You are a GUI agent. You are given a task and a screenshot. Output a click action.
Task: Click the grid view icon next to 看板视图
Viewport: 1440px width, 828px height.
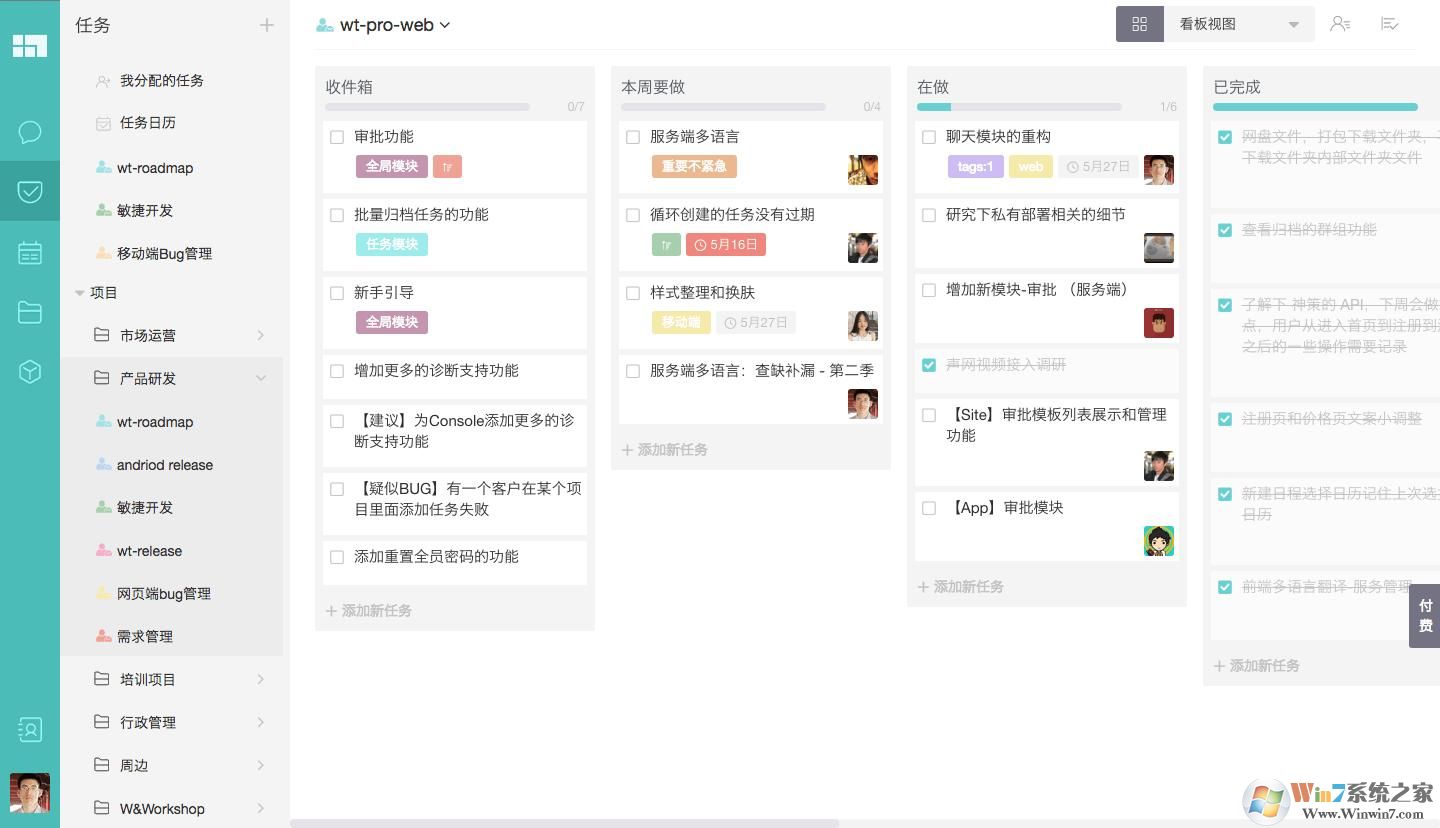(x=1139, y=23)
